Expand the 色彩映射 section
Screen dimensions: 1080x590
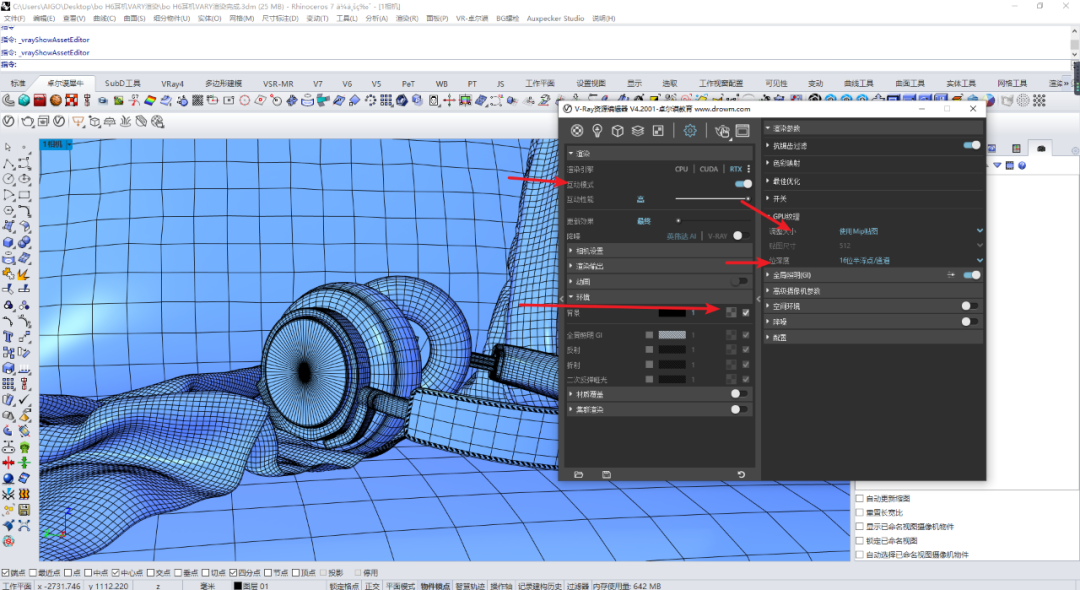[x=873, y=163]
